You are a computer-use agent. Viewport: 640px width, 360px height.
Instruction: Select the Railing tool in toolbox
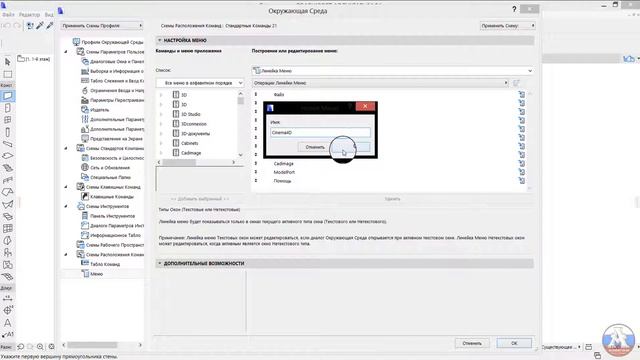(x=7, y=180)
